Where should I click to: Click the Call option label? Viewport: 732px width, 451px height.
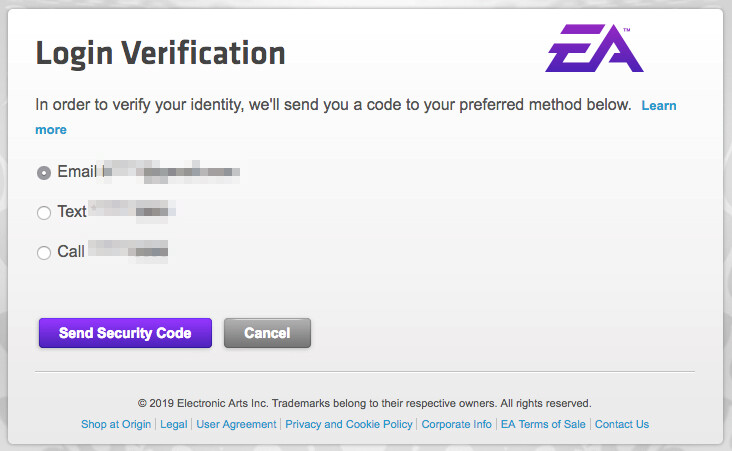tap(71, 252)
